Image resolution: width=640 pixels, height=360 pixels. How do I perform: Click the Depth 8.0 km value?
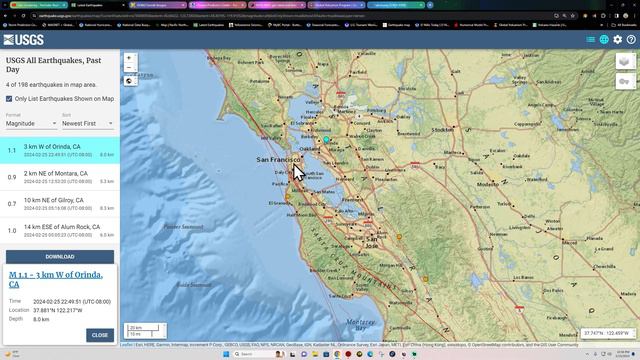[41, 319]
